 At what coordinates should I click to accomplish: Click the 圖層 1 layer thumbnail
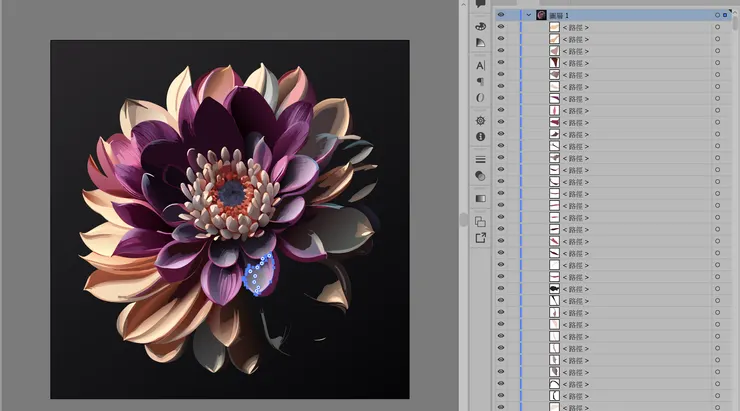541,15
